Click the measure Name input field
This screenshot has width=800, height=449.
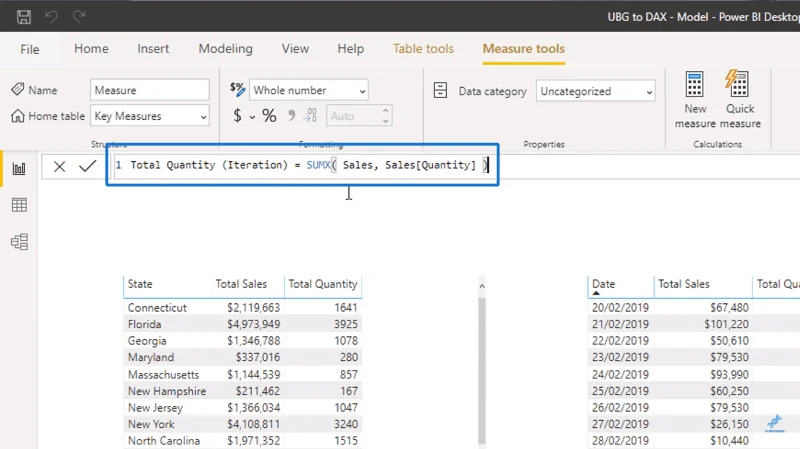150,90
